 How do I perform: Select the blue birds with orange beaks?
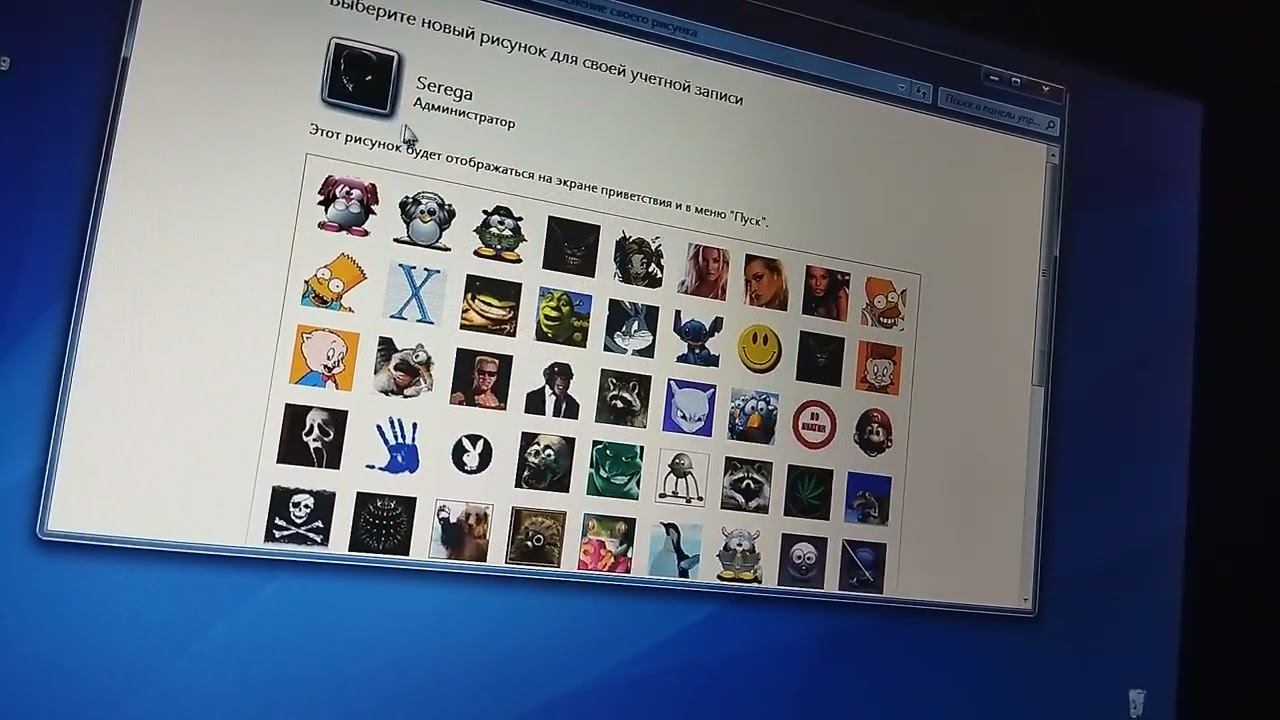[x=753, y=416]
